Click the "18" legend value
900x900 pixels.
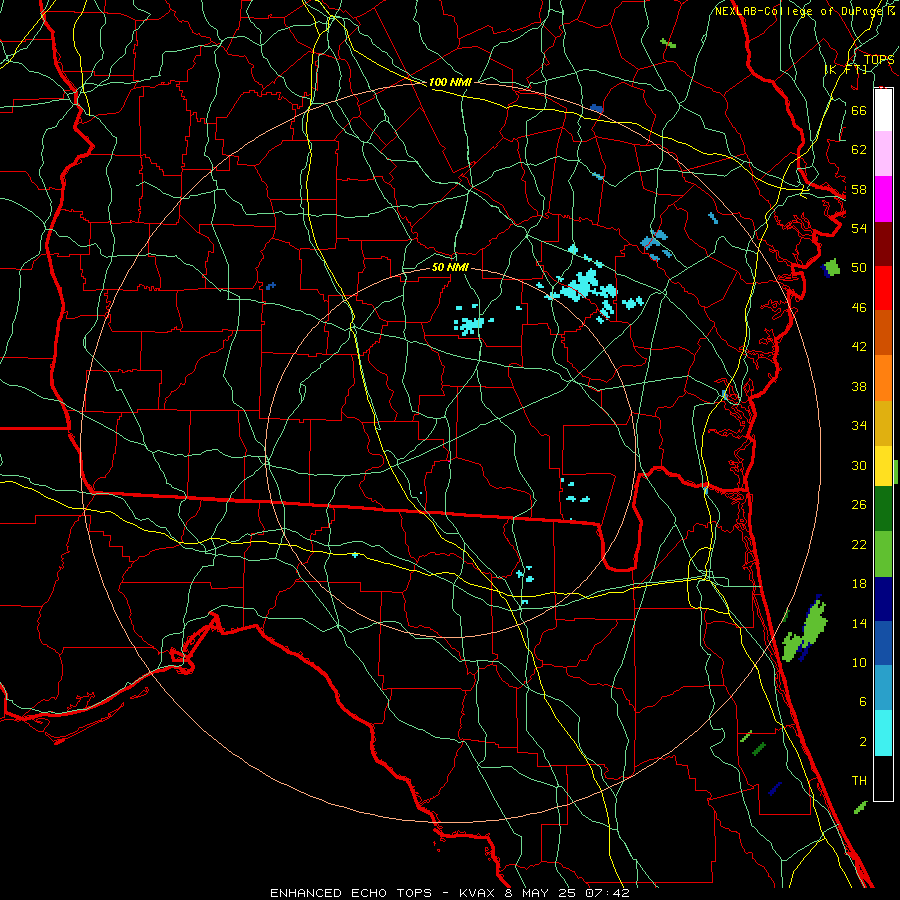click(x=859, y=584)
